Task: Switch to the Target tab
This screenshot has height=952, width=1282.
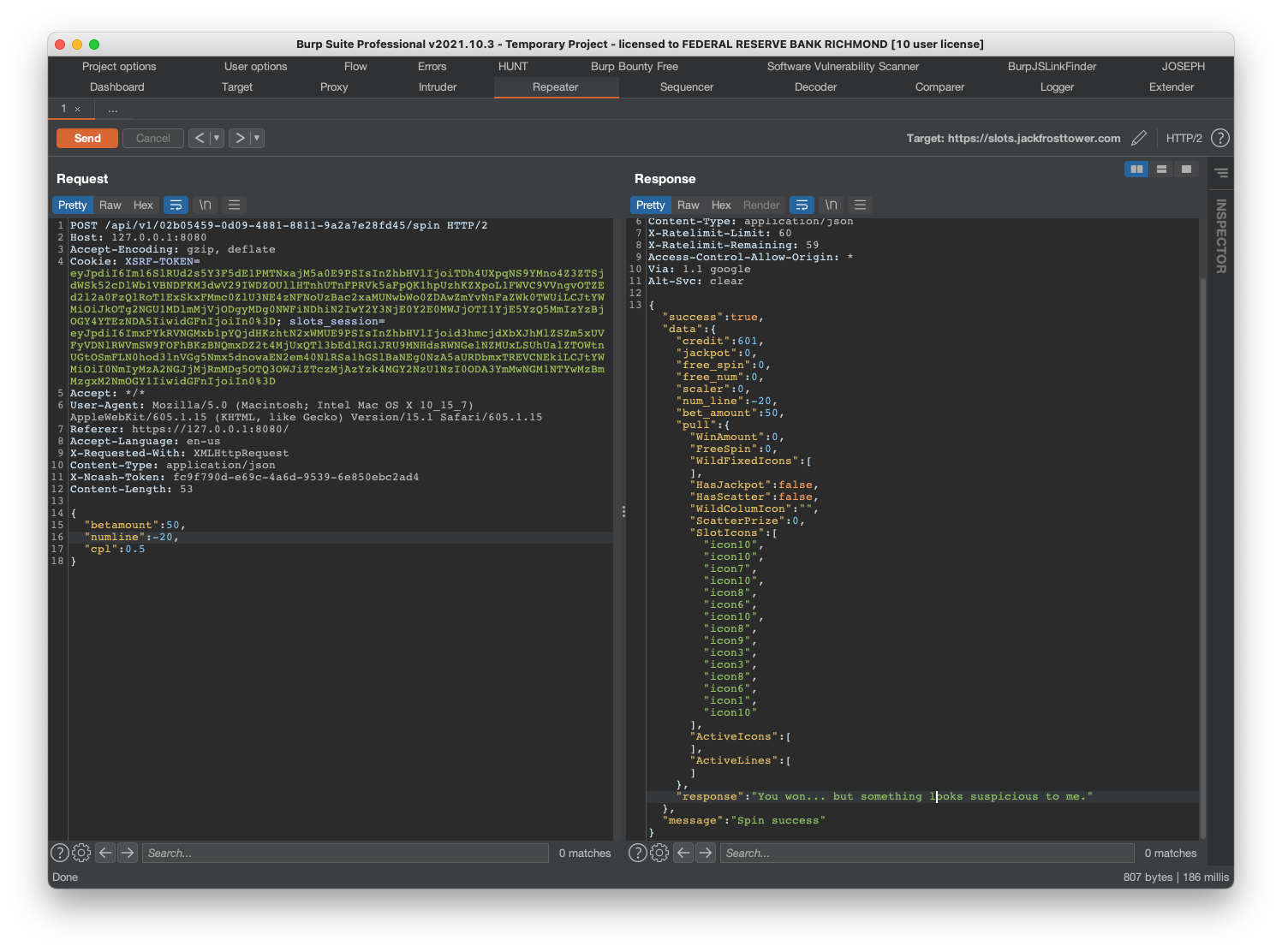Action: (x=237, y=86)
